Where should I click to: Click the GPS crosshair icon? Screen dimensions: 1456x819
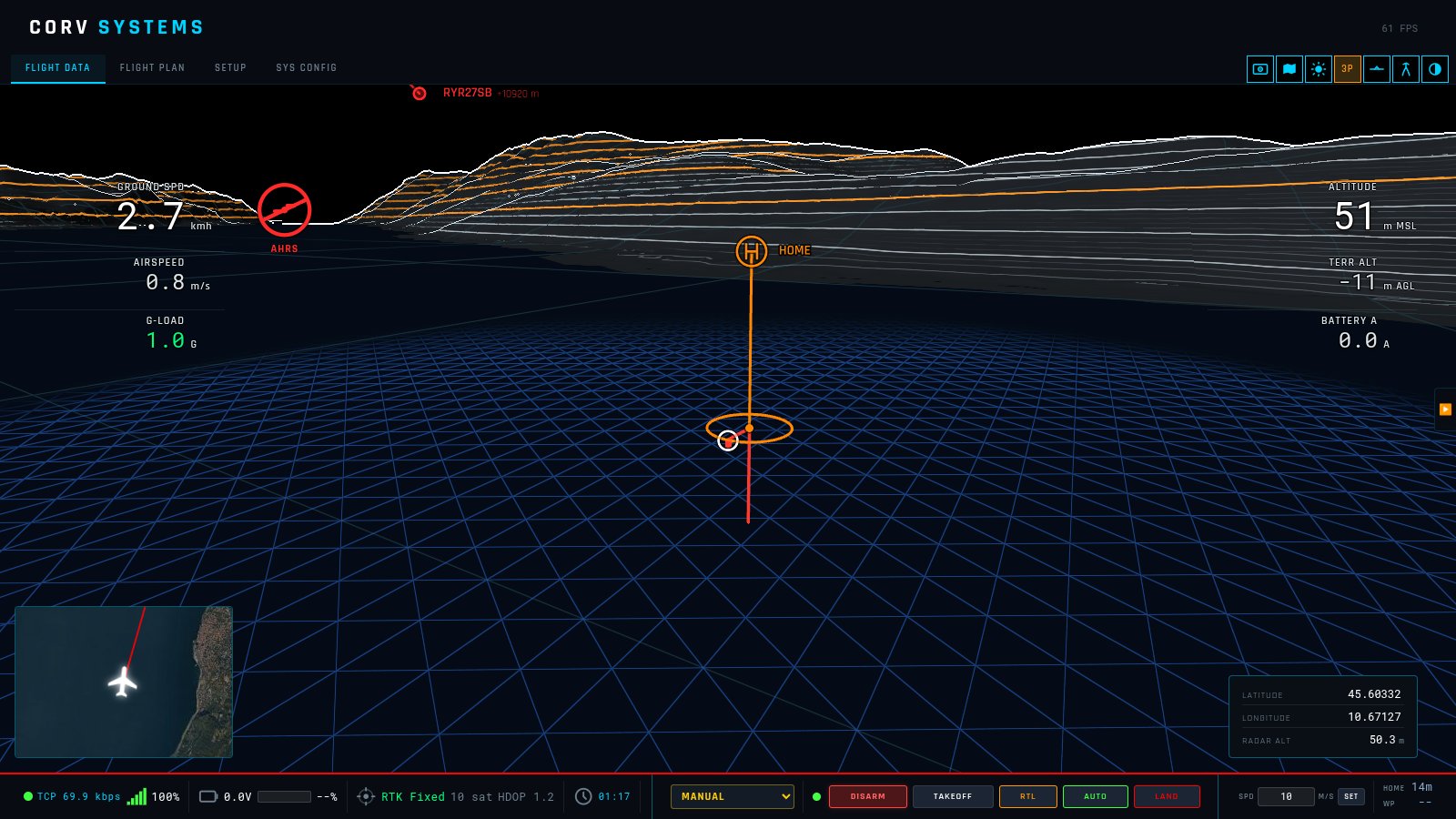366,796
